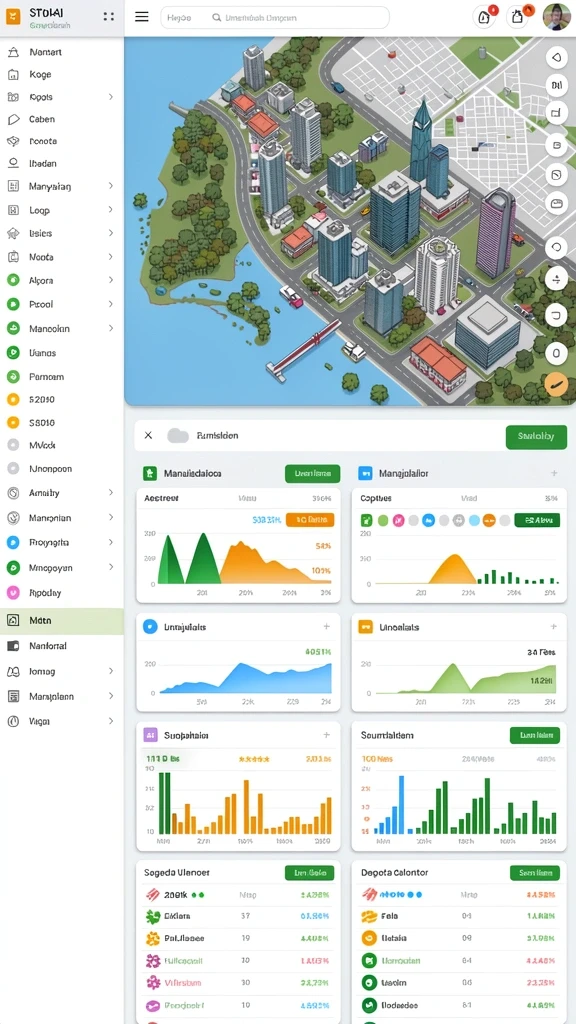Click the blue icon on Unajalaits card

(x=150, y=626)
